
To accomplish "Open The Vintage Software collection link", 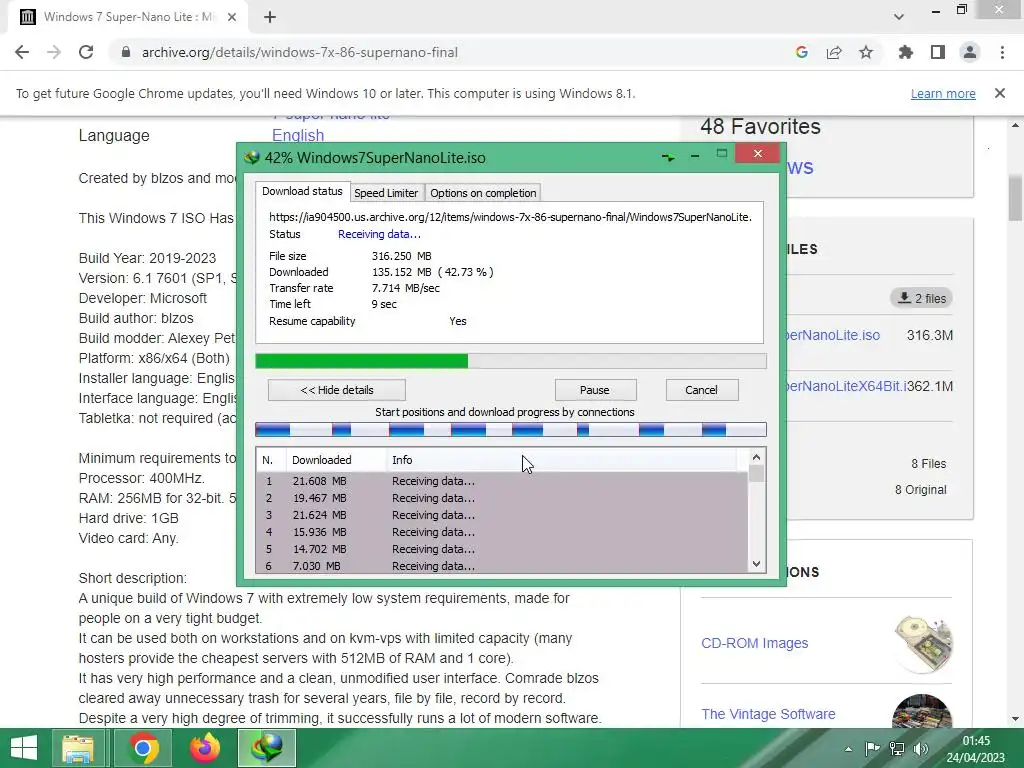I will (768, 714).
